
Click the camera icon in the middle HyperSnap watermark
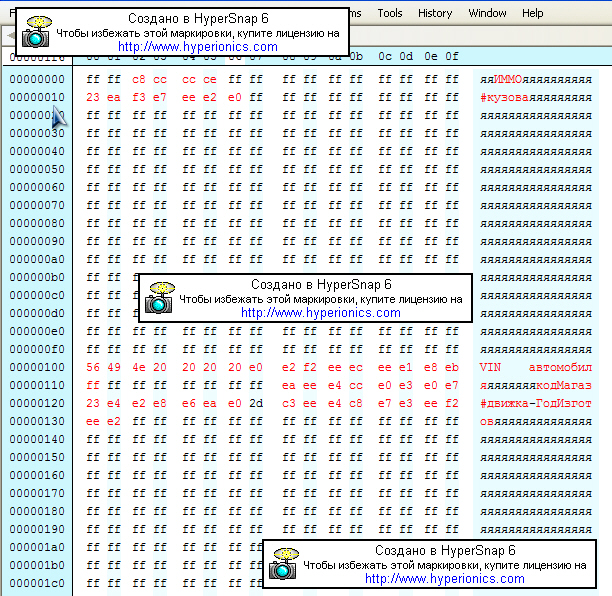click(x=160, y=298)
